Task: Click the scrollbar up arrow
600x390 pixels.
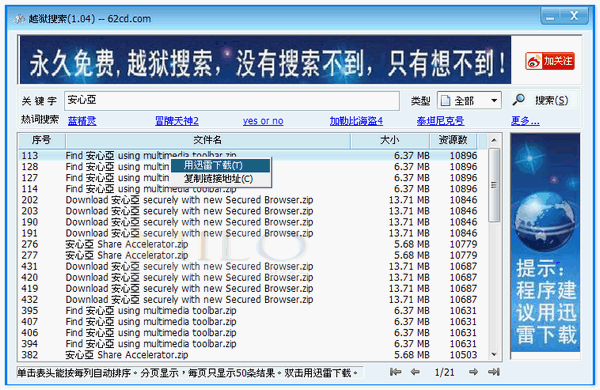Action: point(494,140)
